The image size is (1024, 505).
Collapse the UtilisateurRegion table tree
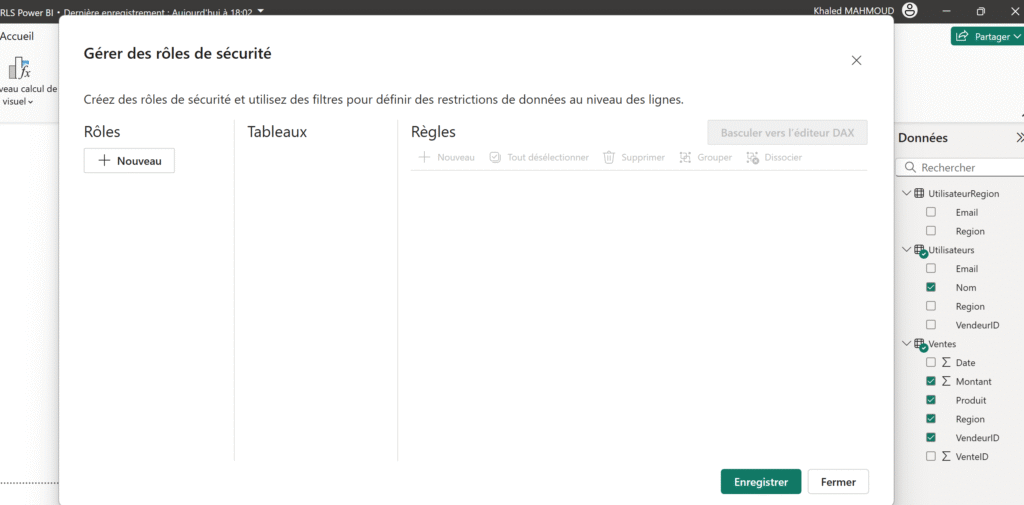pyautogui.click(x=905, y=193)
